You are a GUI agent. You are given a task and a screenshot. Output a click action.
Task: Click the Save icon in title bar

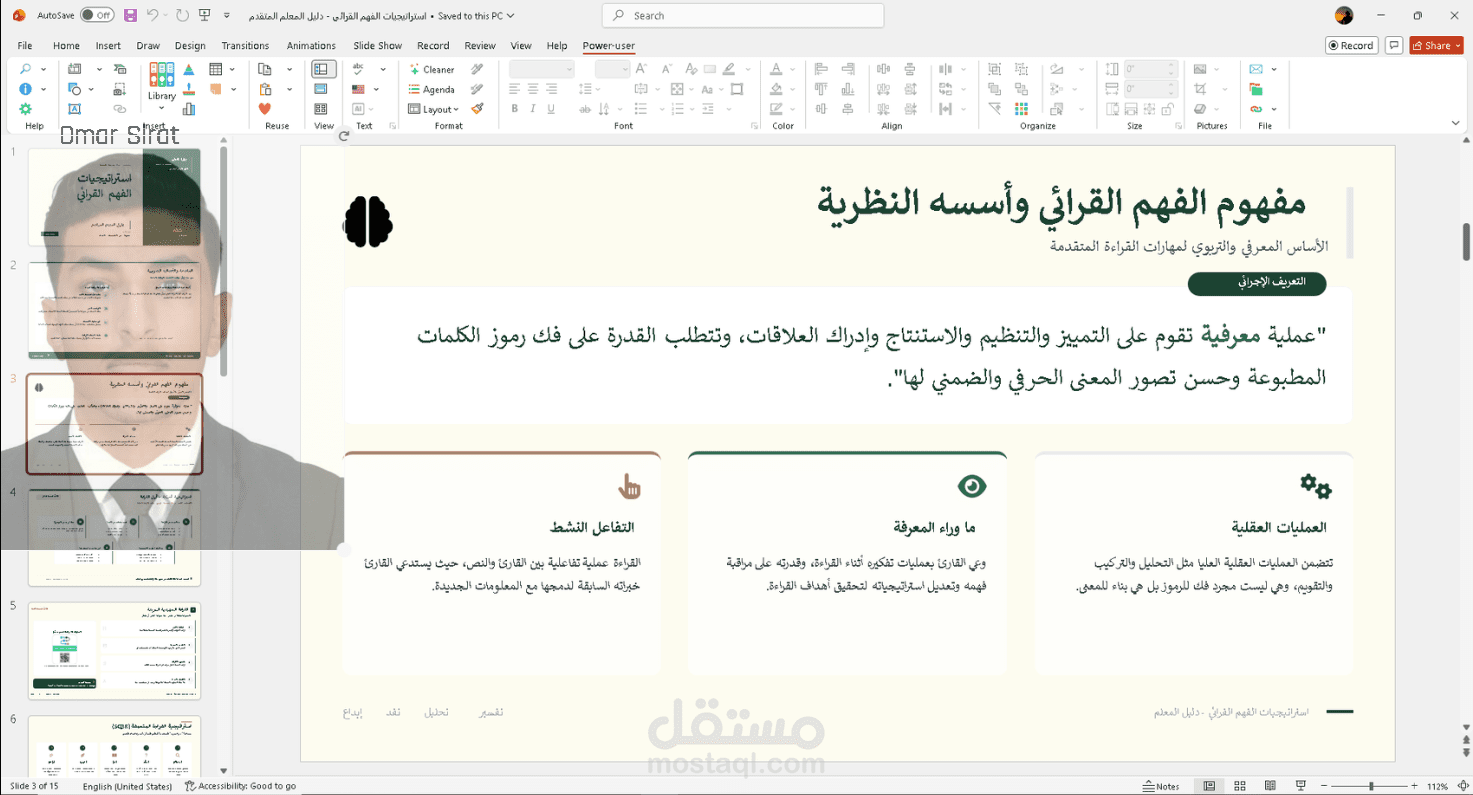pyautogui.click(x=130, y=16)
